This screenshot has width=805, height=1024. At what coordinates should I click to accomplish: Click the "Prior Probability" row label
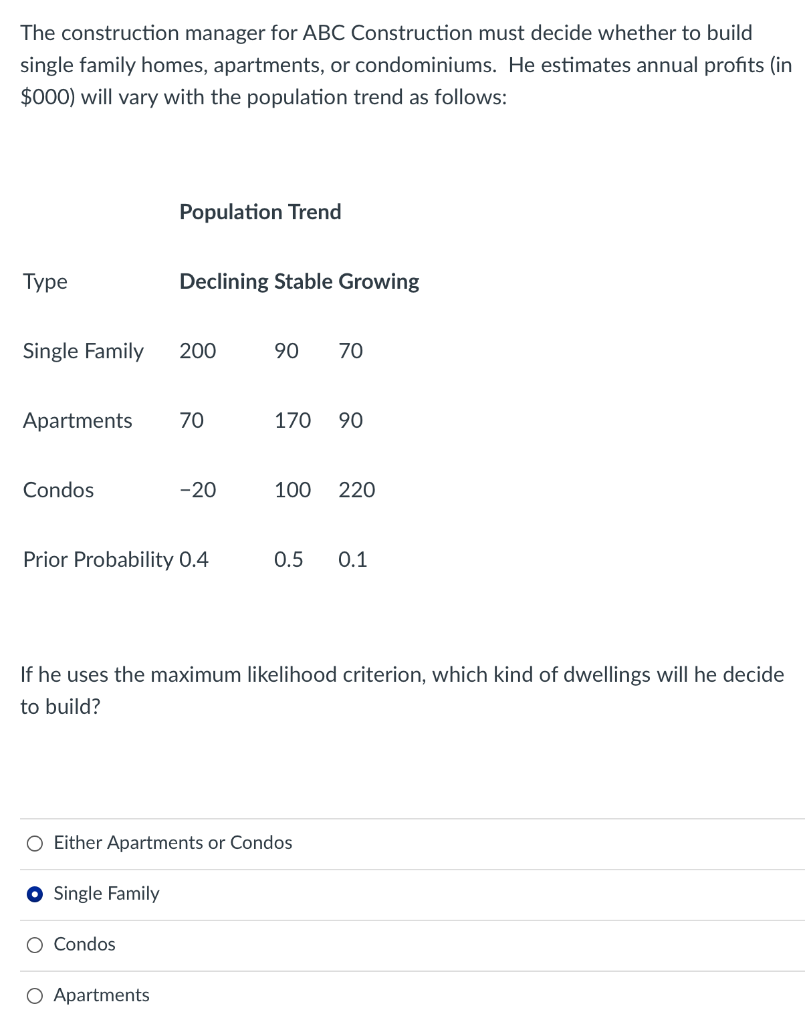pos(98,560)
